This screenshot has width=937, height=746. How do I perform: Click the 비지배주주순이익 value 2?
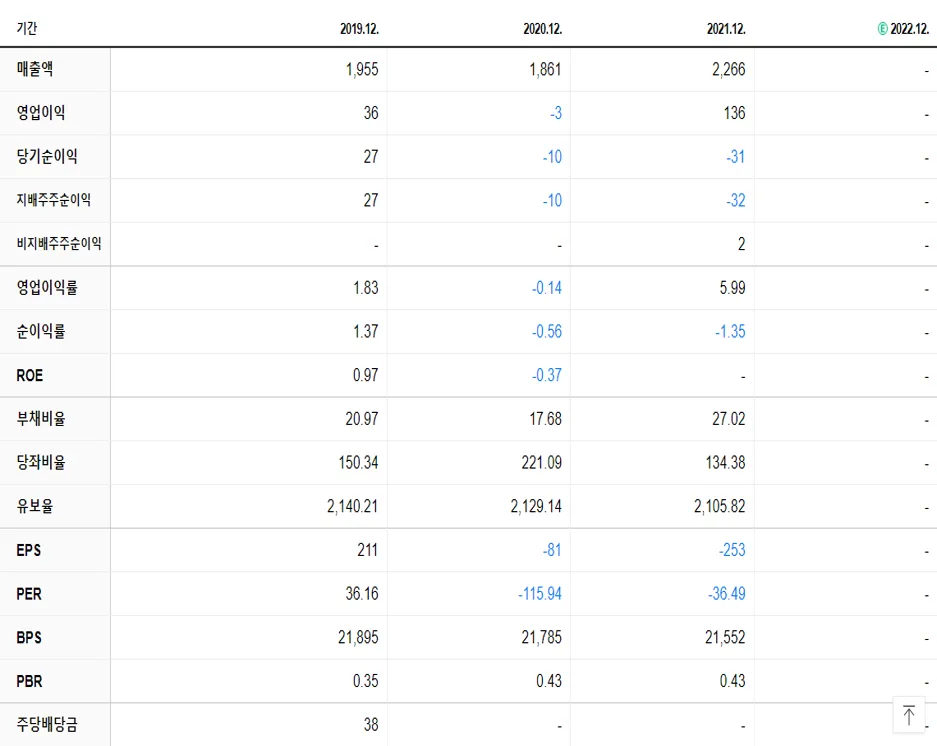pos(742,244)
